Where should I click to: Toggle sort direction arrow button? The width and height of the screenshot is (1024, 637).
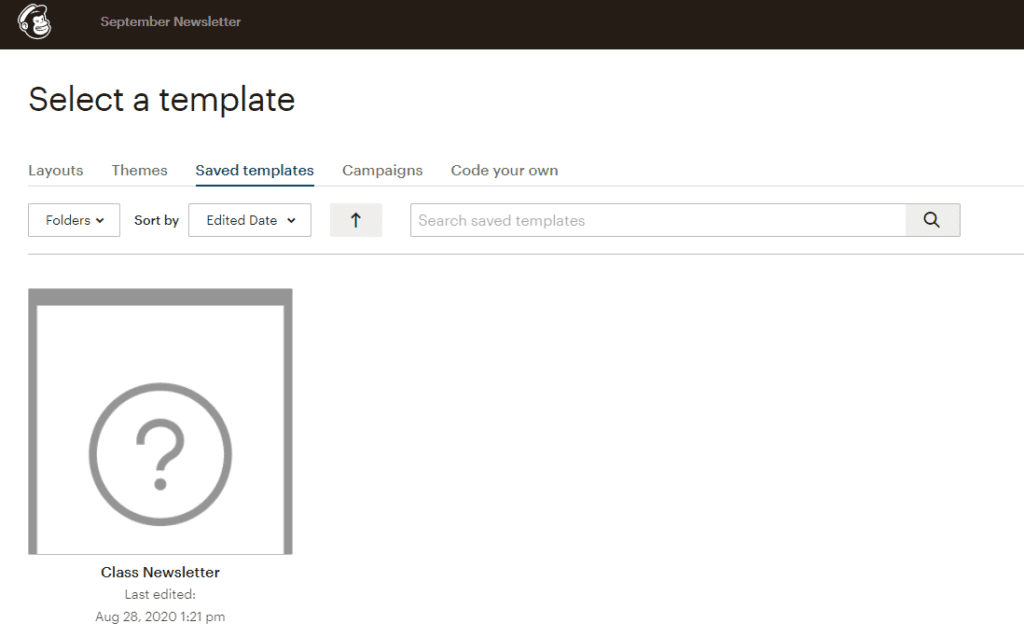tap(356, 220)
